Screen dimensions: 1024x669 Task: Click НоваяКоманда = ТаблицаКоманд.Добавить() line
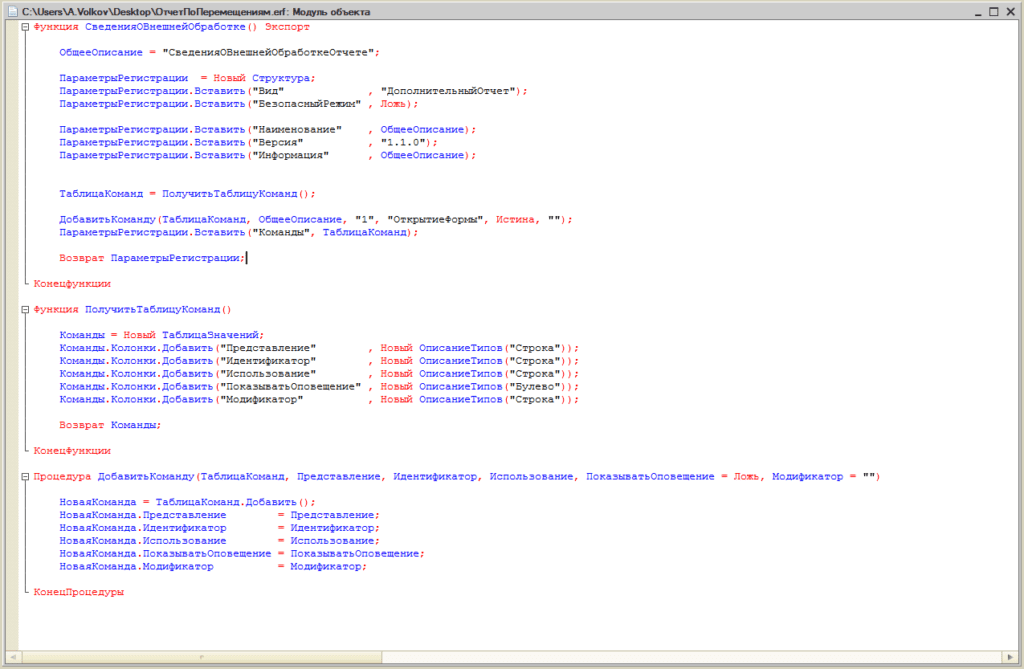[x=187, y=502]
